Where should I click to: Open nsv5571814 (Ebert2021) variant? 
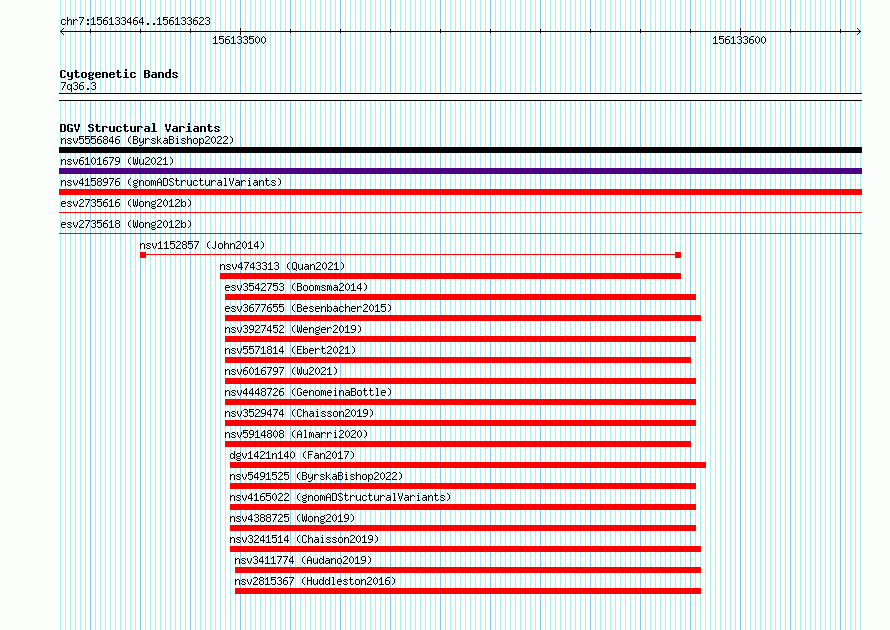pyautogui.click(x=290, y=350)
